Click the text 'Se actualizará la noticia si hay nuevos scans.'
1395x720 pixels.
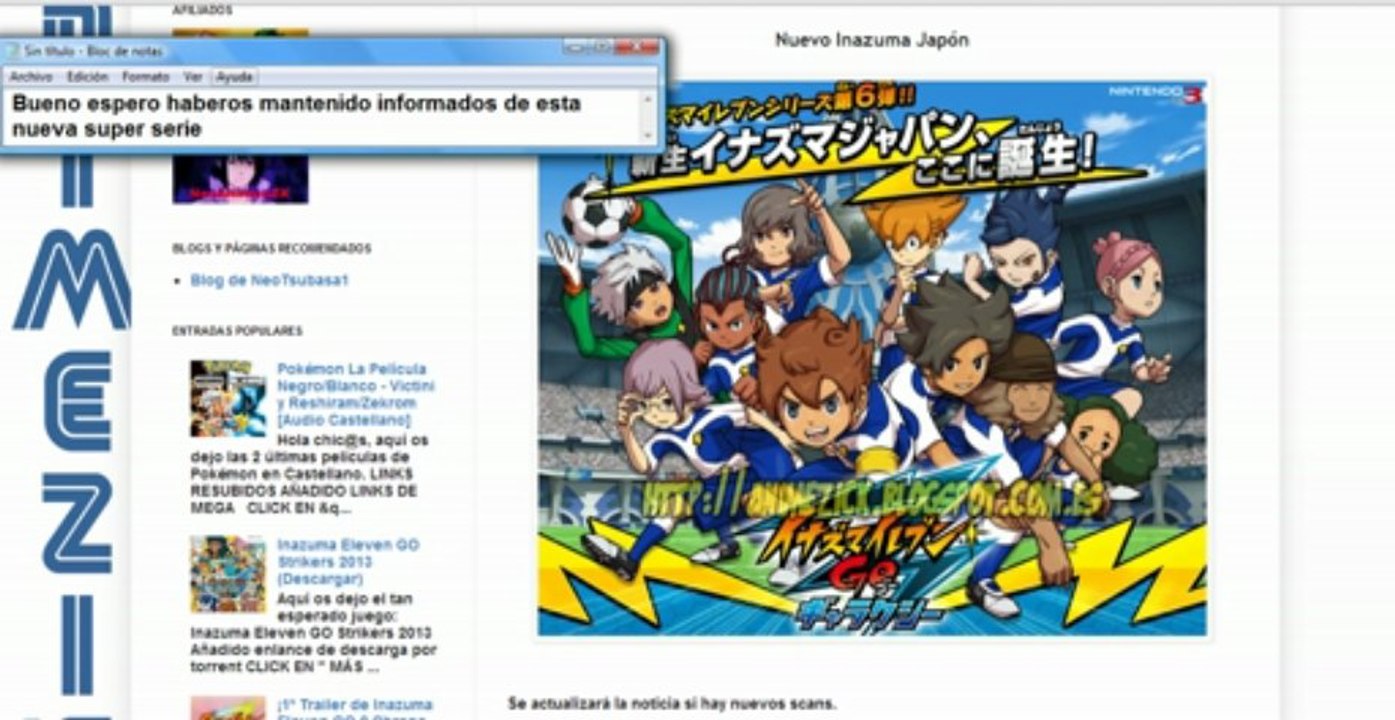[x=672, y=704]
